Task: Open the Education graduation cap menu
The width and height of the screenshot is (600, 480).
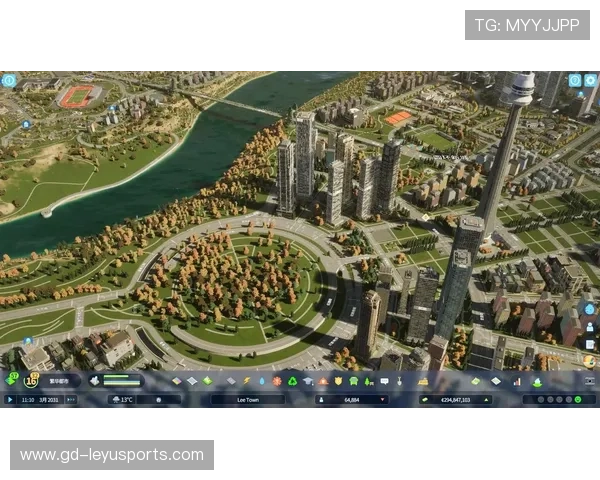Action: (x=308, y=381)
